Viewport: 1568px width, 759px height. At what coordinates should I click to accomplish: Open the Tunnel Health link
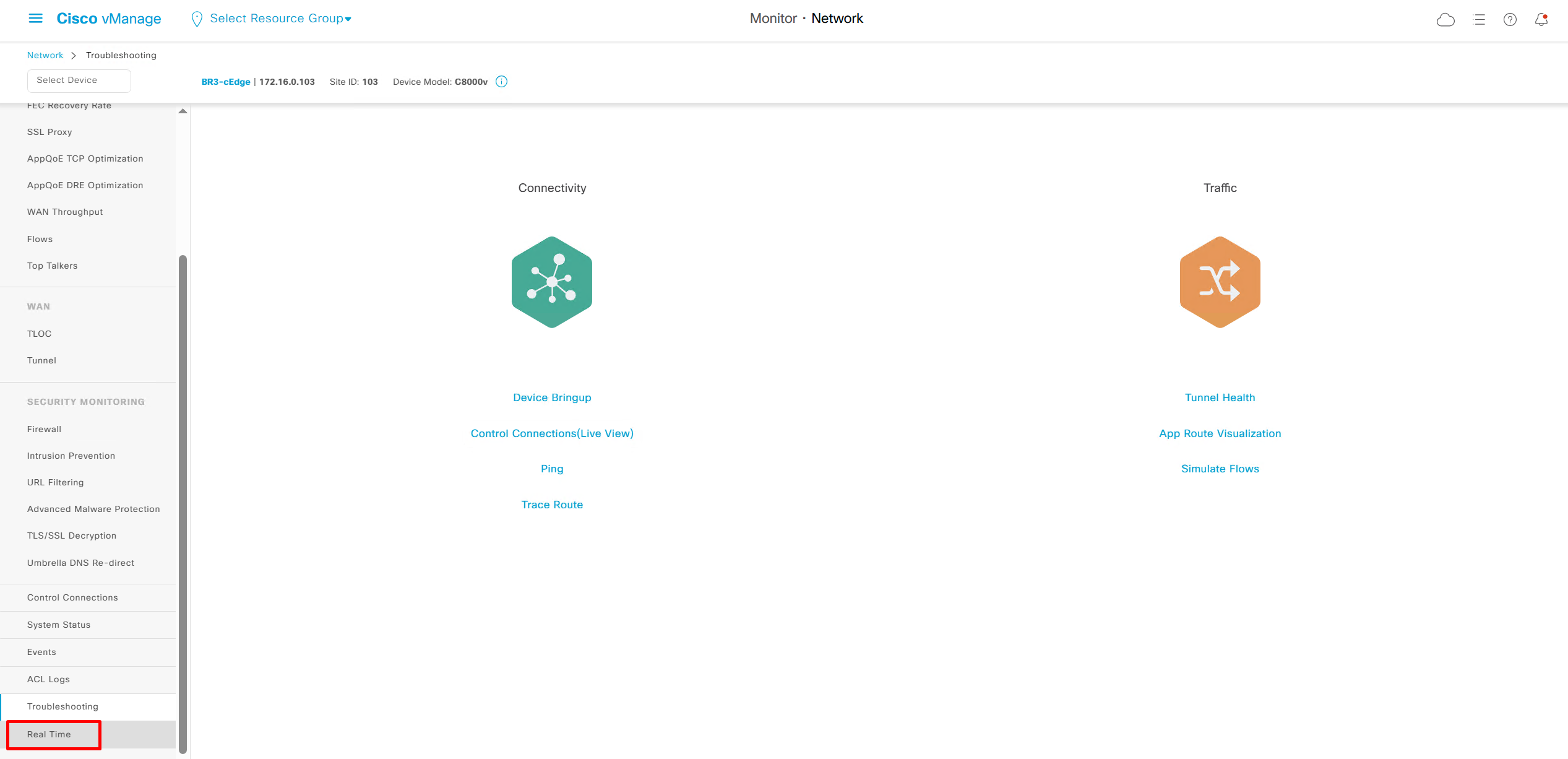coord(1220,397)
